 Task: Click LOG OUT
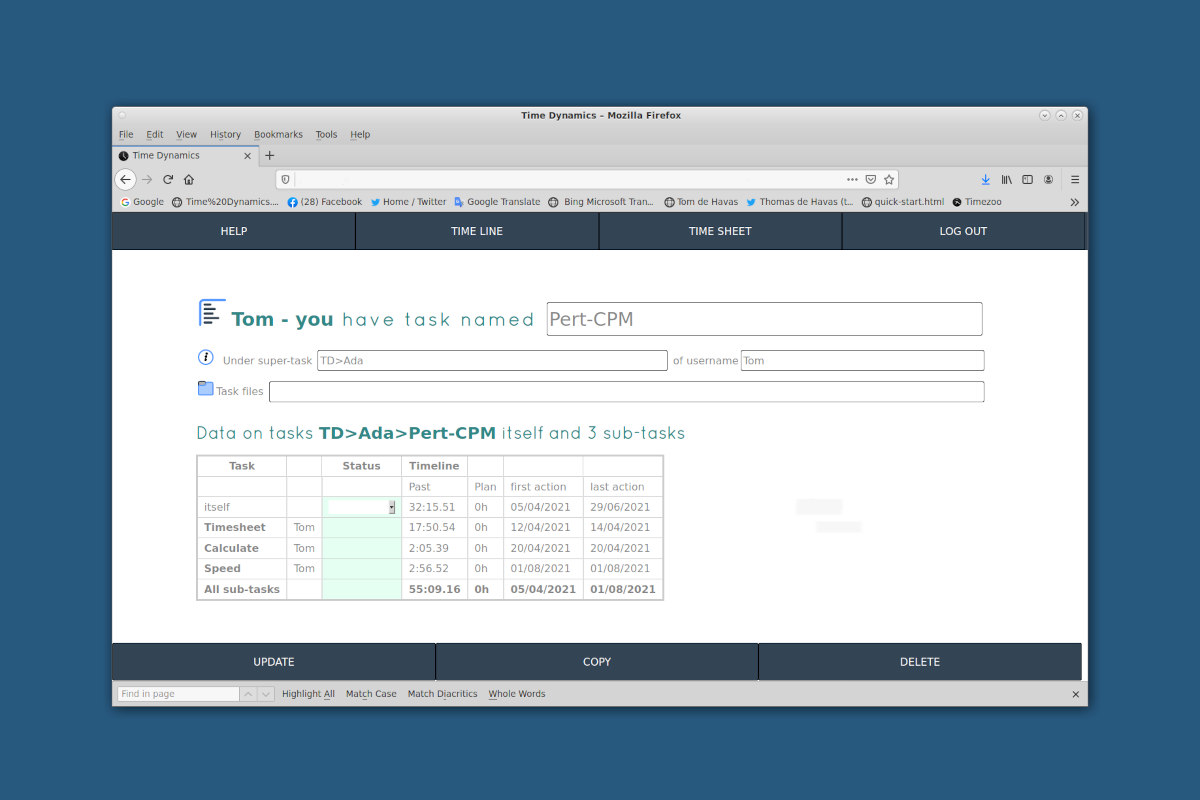tap(963, 231)
